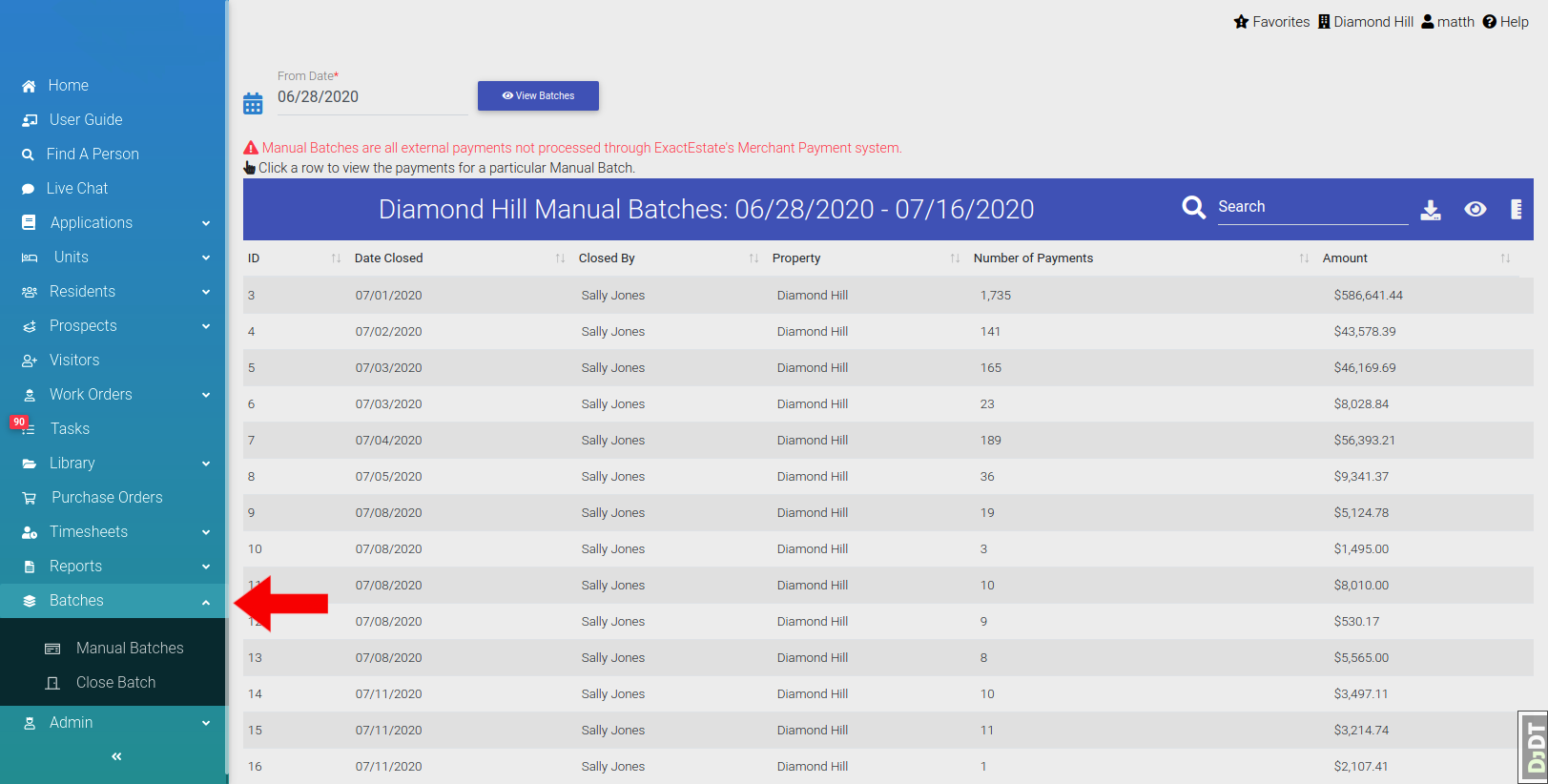Open the User Guide sidebar icon
The image size is (1548, 784).
[x=30, y=120]
